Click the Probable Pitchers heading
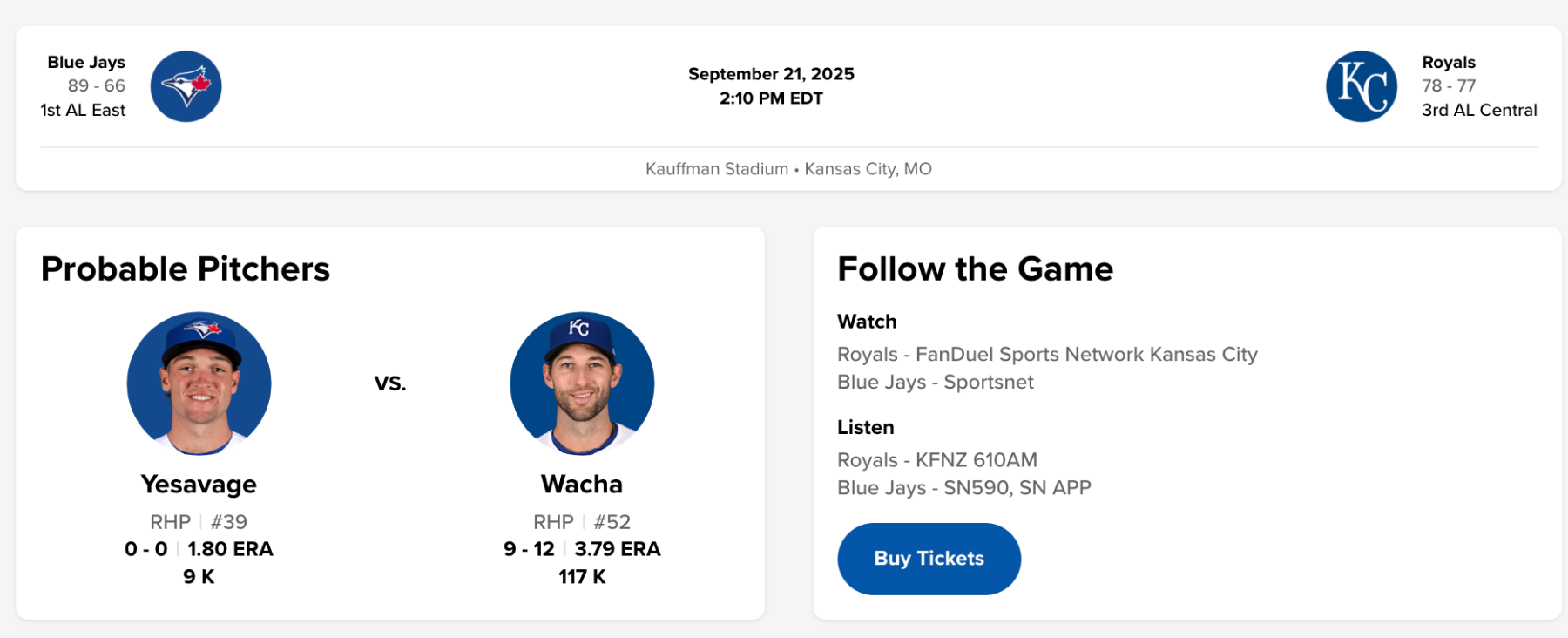 (186, 269)
